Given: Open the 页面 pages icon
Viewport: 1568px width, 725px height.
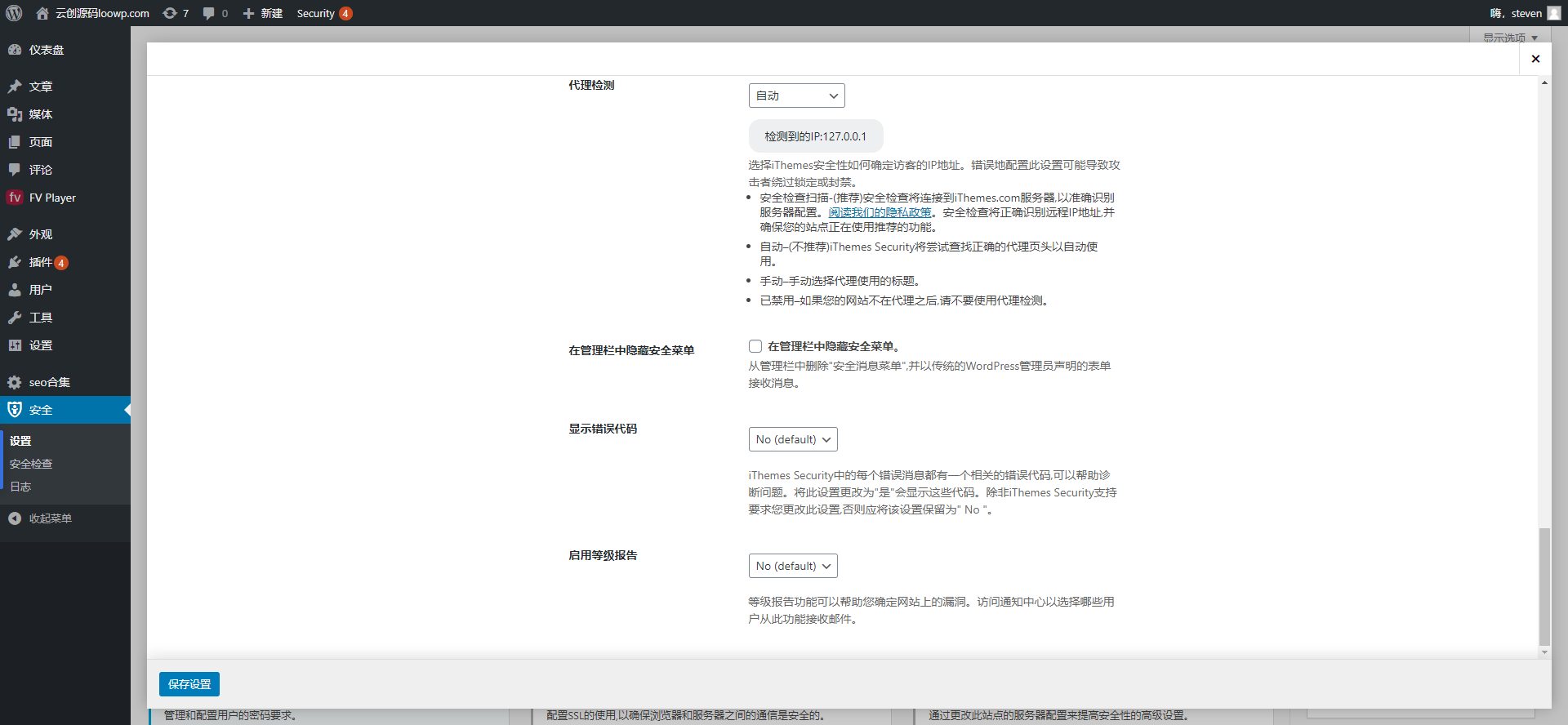Looking at the screenshot, I should tap(15, 142).
